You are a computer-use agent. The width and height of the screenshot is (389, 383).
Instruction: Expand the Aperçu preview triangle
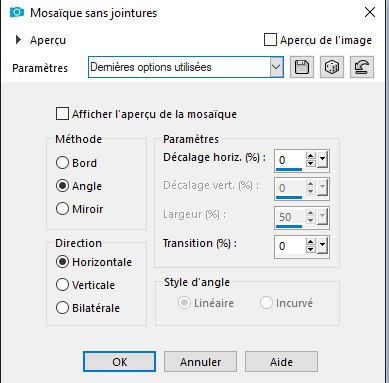pyautogui.click(x=18, y=40)
